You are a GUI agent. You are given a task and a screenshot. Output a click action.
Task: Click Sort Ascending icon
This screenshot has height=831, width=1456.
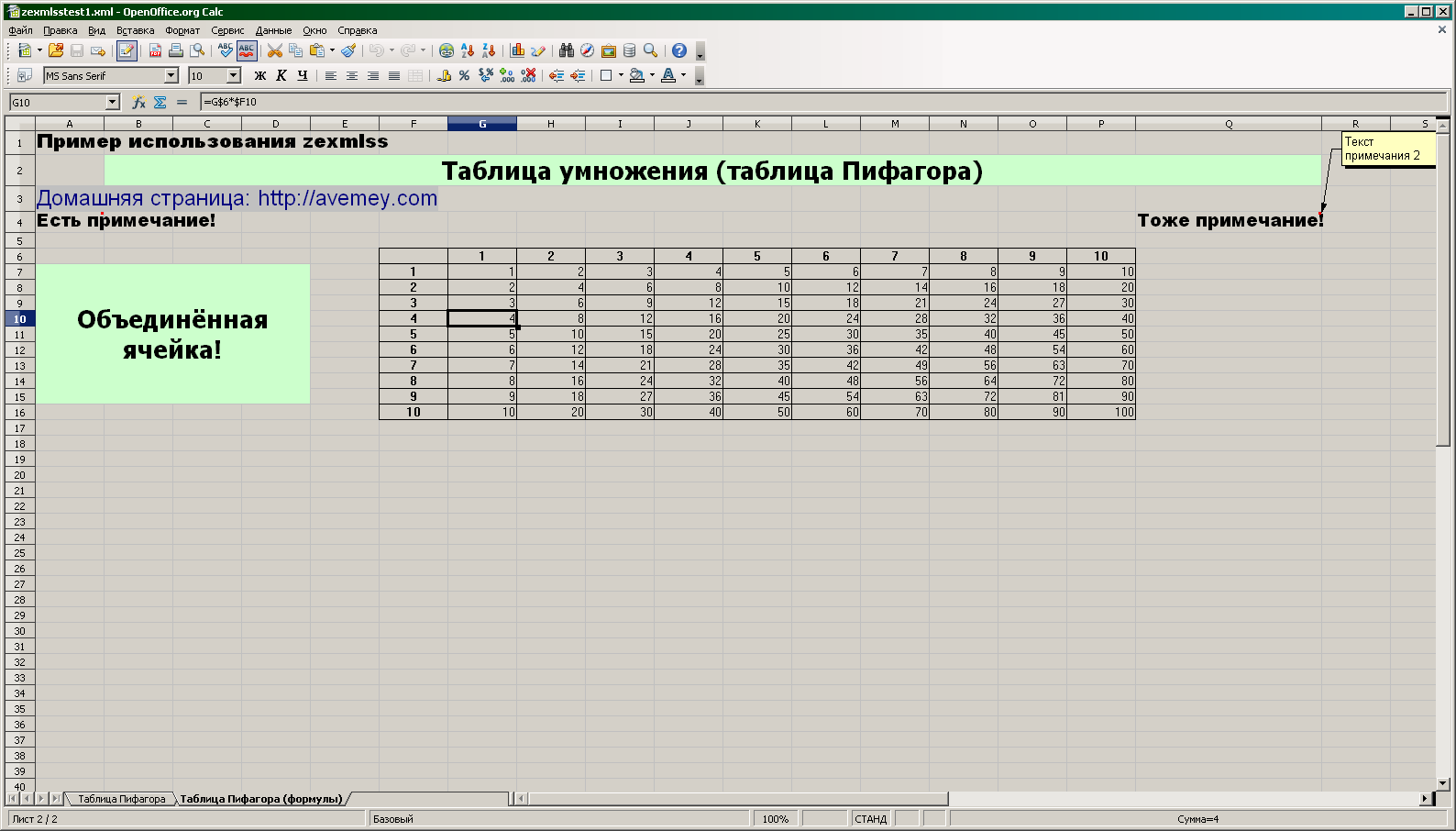point(468,51)
